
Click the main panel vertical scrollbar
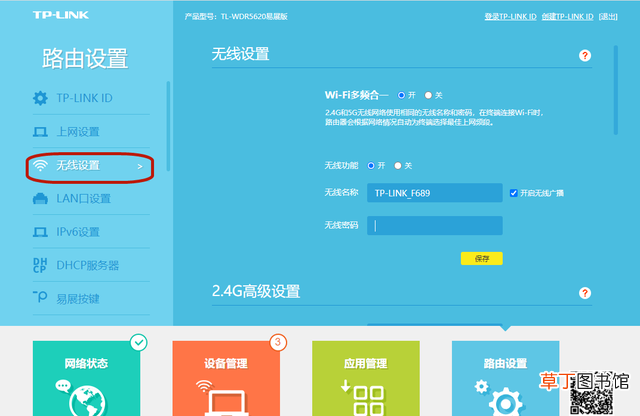pos(616,90)
